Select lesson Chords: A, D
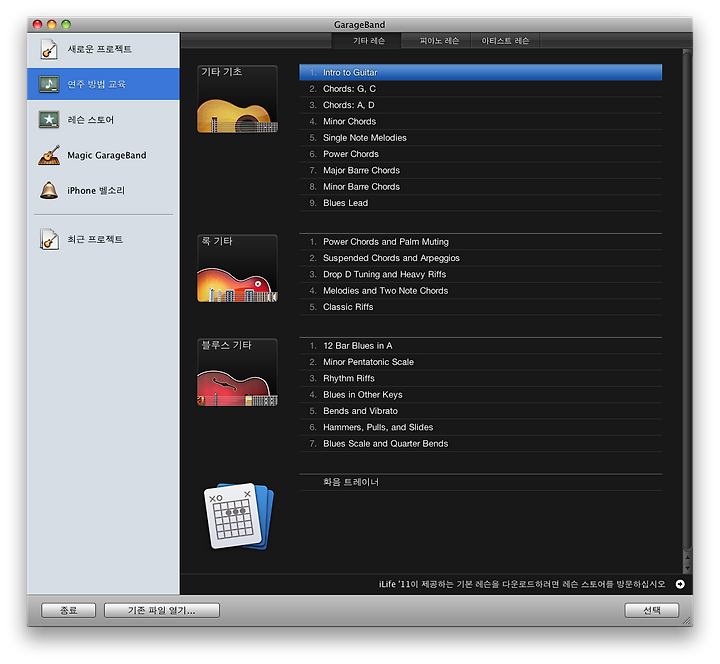Viewport: 720px width, 664px height. pyautogui.click(x=480, y=105)
